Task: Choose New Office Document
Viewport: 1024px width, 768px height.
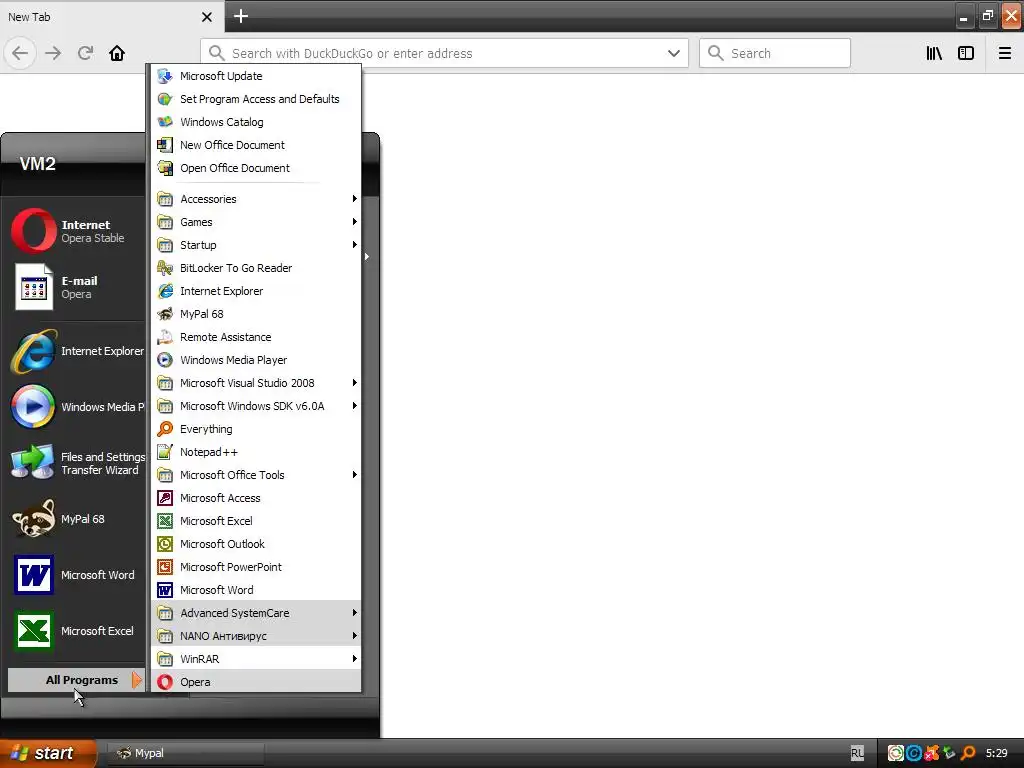Action: click(256, 144)
